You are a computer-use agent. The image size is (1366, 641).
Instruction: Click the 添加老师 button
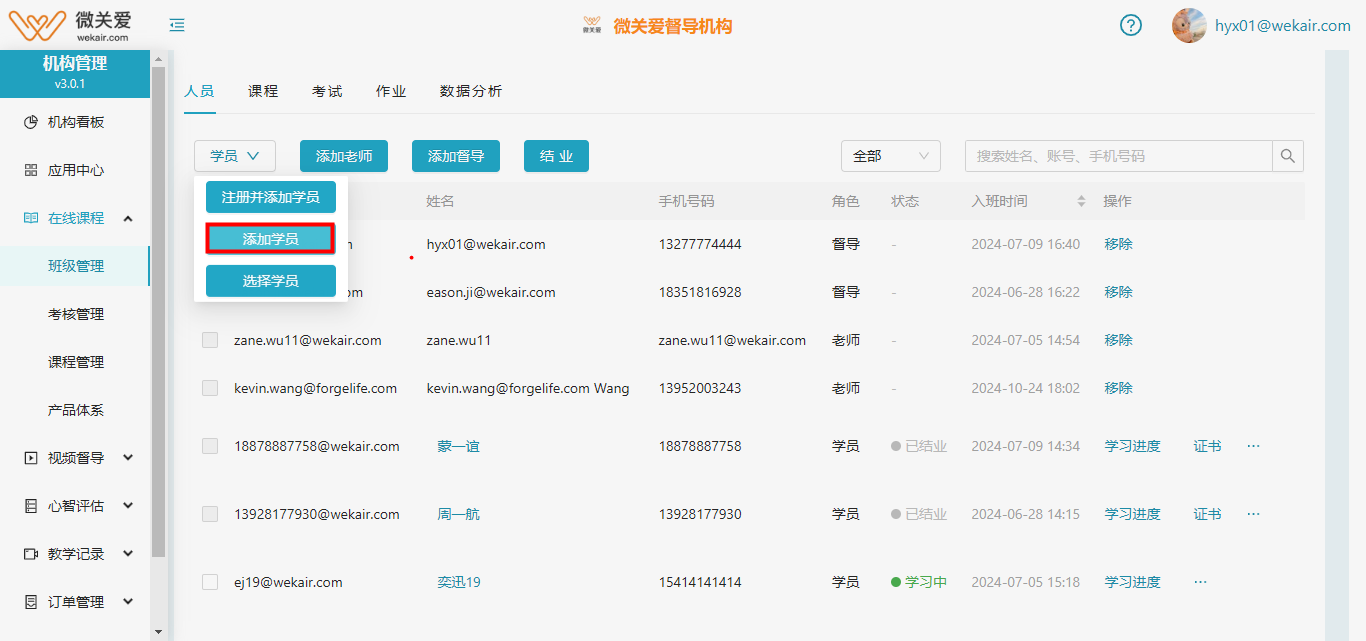[x=344, y=156]
